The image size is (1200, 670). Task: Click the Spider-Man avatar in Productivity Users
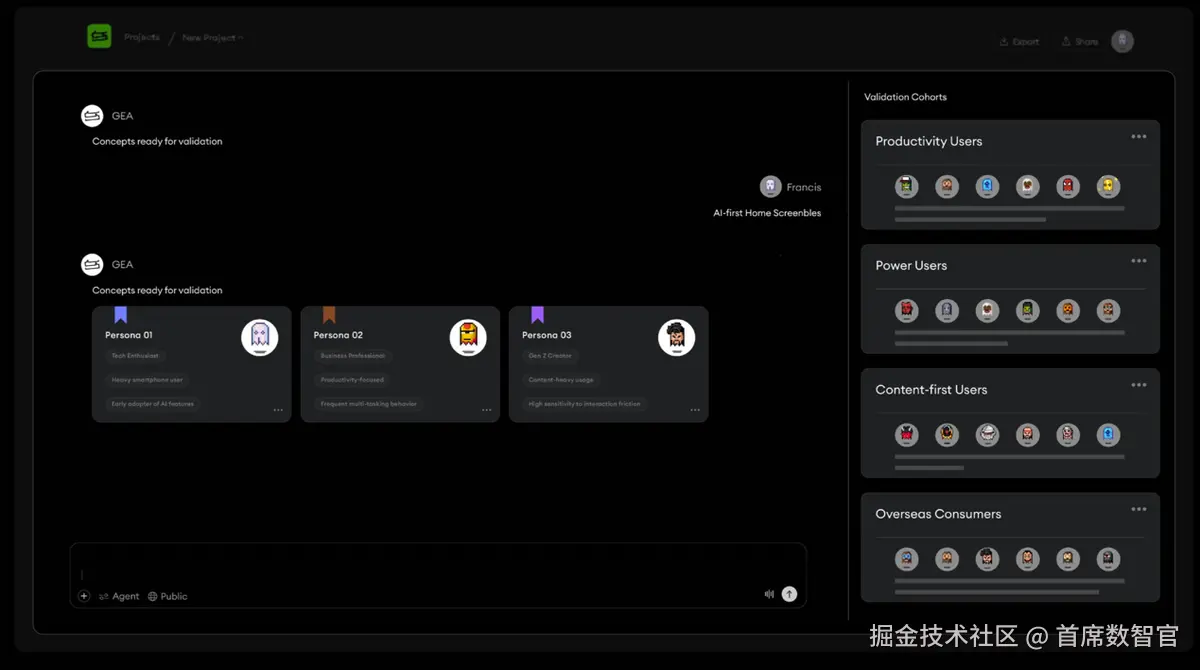(x=1068, y=187)
